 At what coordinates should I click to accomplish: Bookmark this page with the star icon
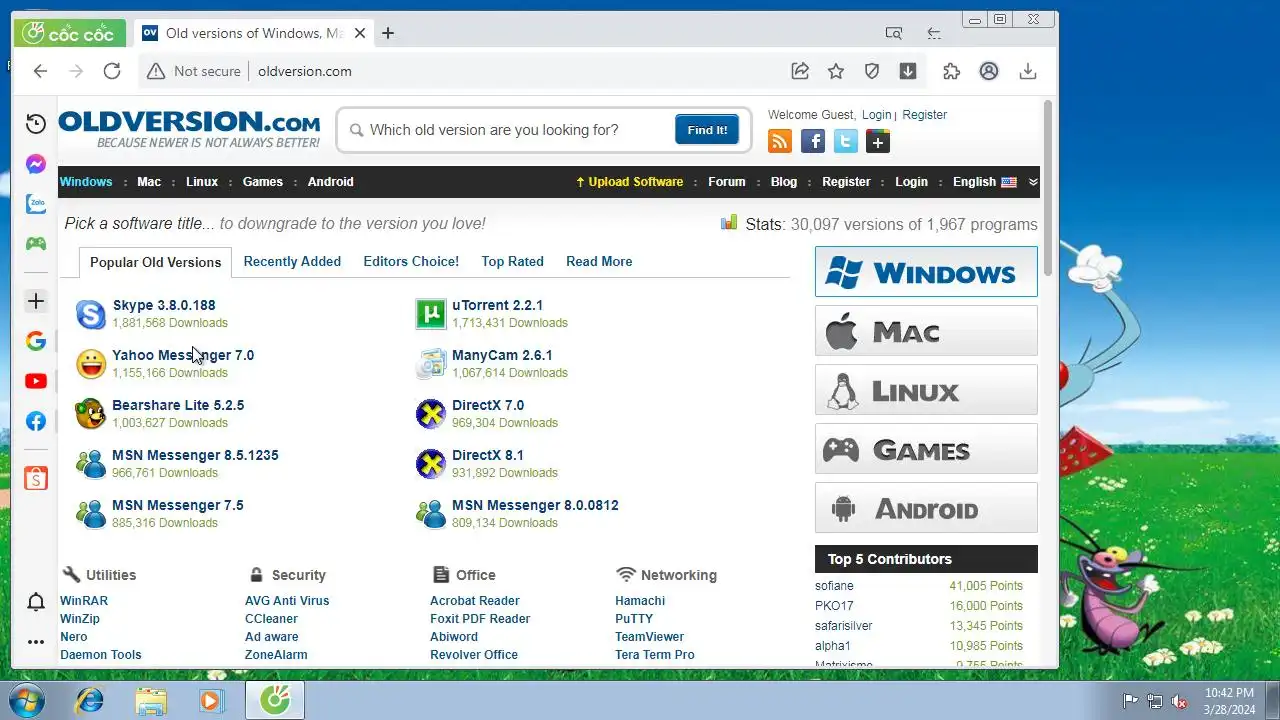pos(836,71)
